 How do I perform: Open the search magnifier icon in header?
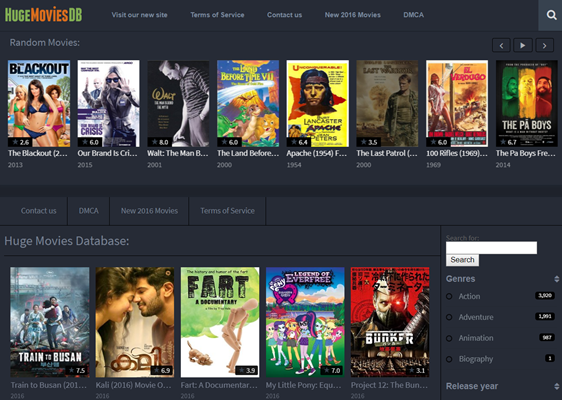click(x=551, y=15)
